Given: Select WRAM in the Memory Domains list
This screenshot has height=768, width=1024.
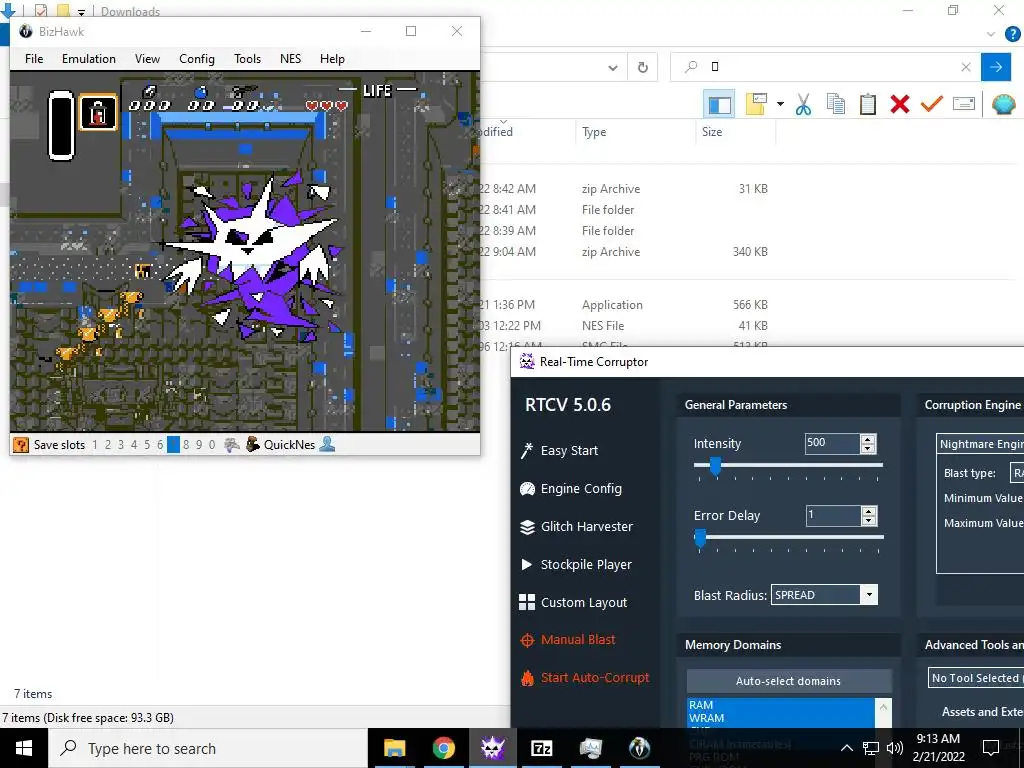Looking at the screenshot, I should tap(780, 718).
